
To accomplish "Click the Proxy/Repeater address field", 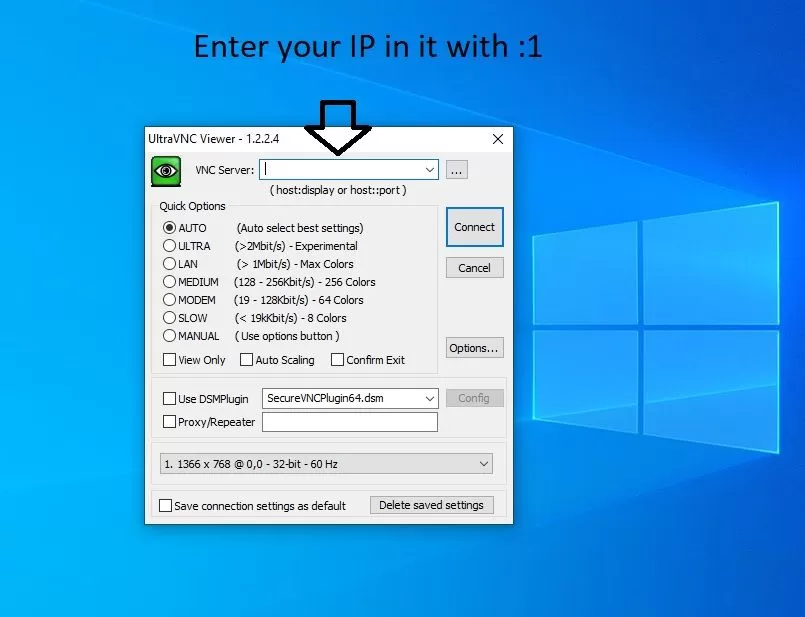I will click(350, 422).
